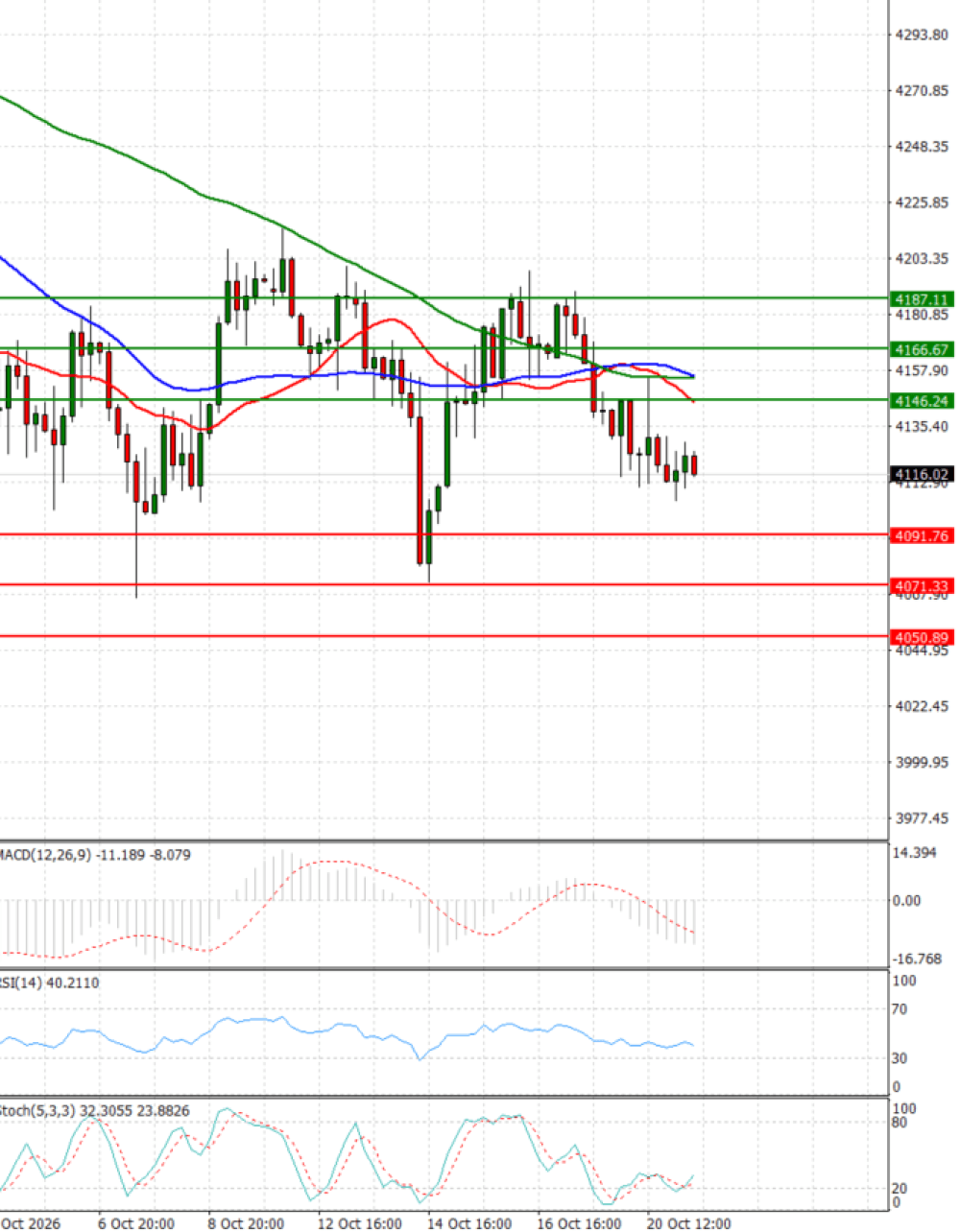Image resolution: width=960 pixels, height=1232 pixels.
Task: Click the 3999.95 price axis value
Action: click(x=922, y=762)
